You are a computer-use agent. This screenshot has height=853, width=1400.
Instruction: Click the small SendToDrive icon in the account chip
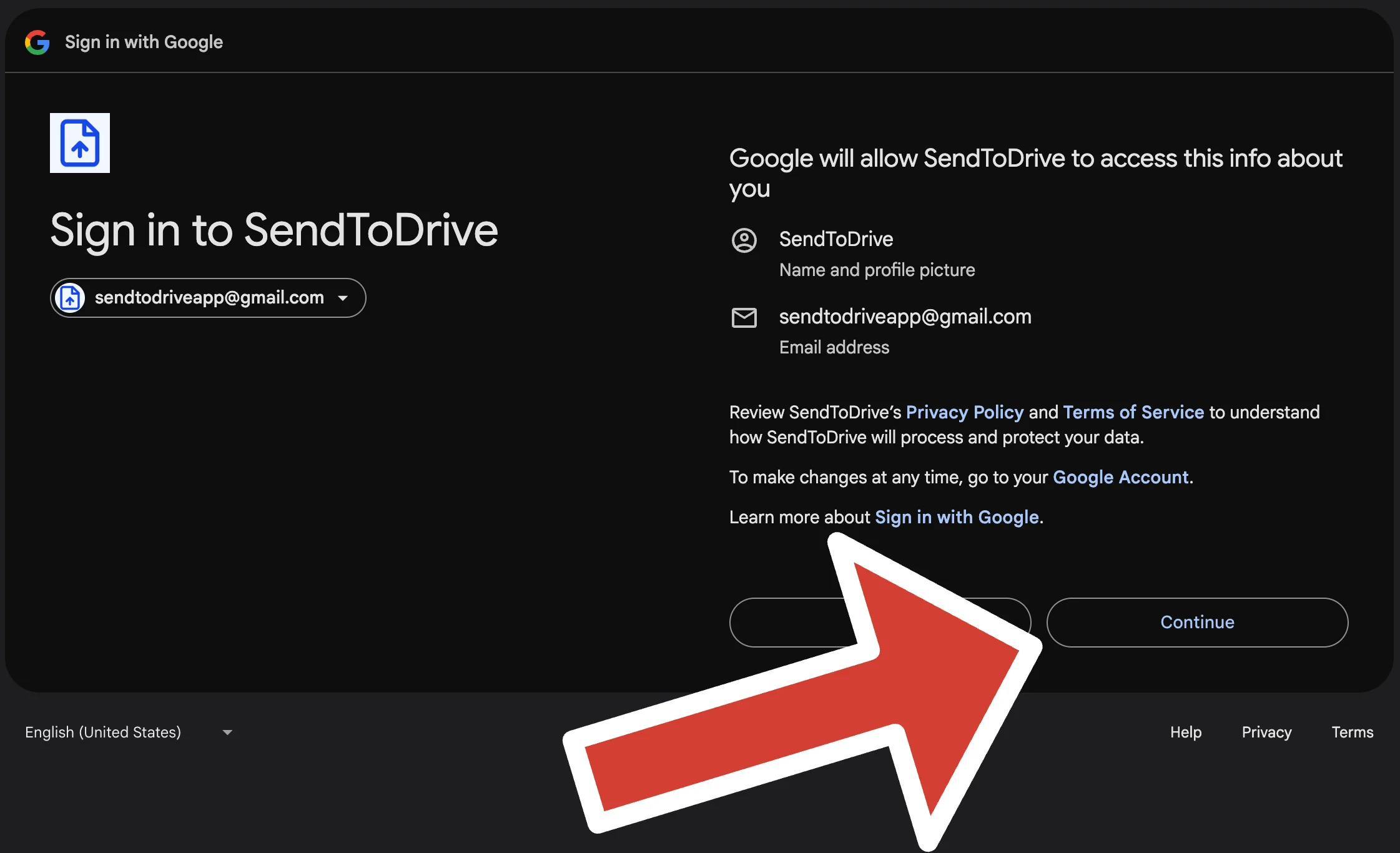(70, 298)
